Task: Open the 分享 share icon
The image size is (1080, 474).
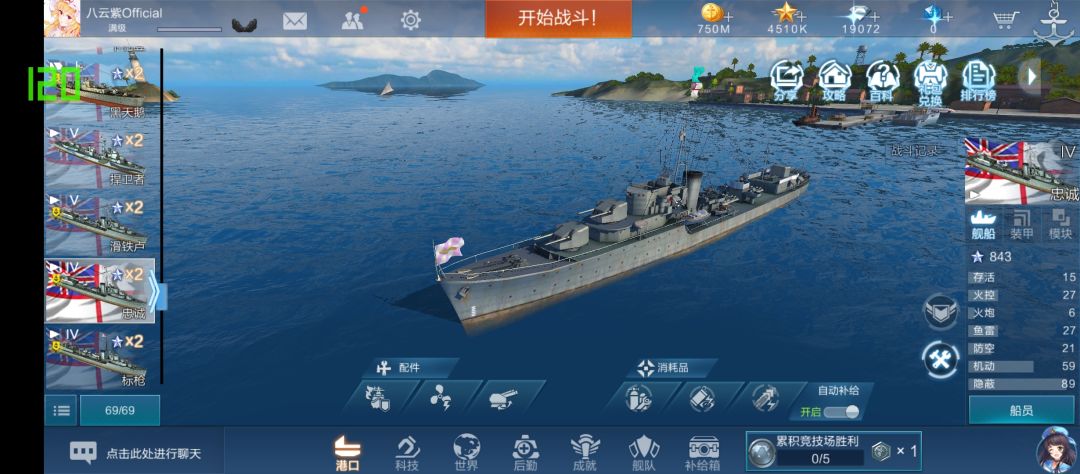Action: 785,81
